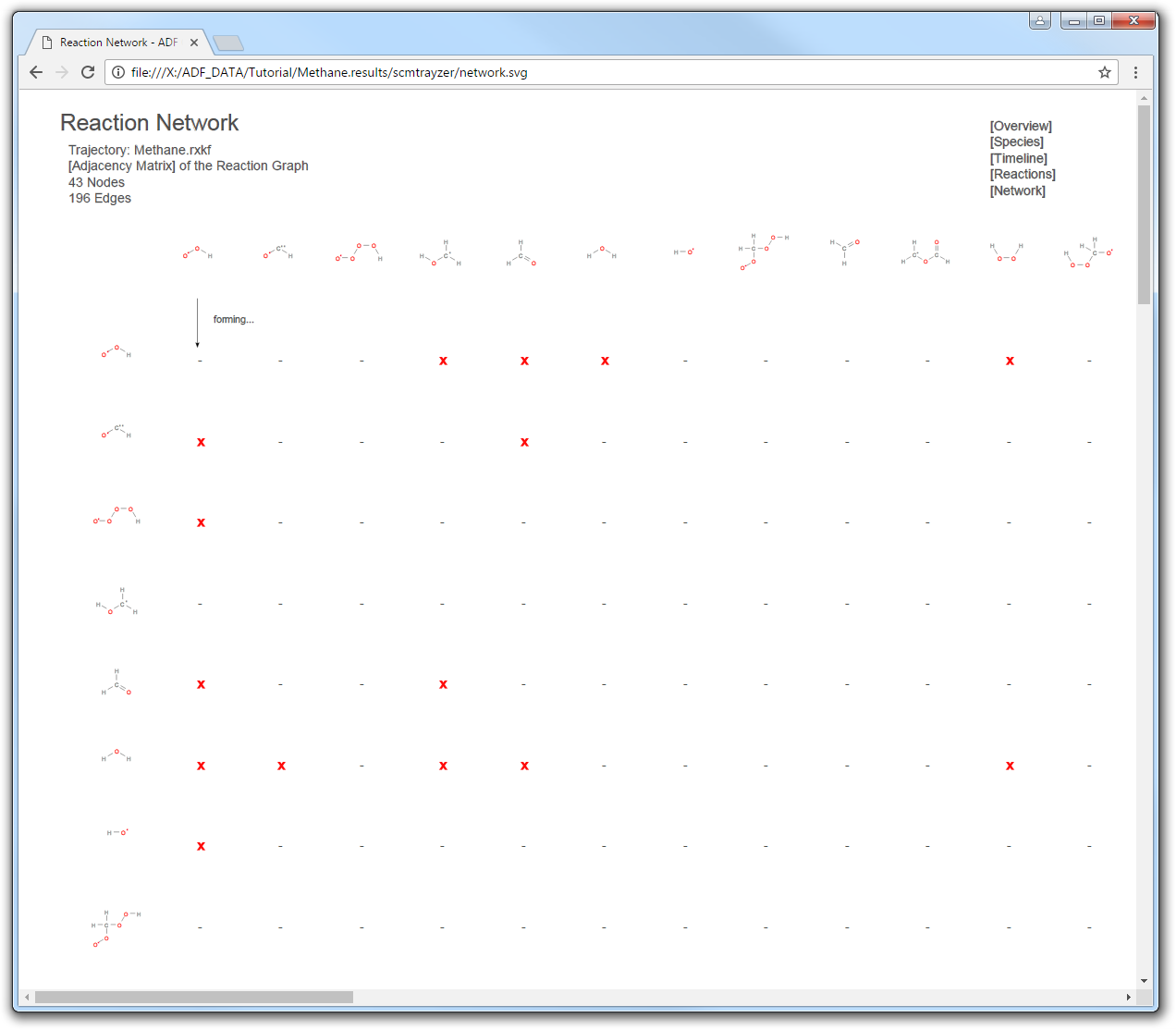1176x1030 pixels.
Task: Click the Chrome user profile button
Action: (1040, 20)
